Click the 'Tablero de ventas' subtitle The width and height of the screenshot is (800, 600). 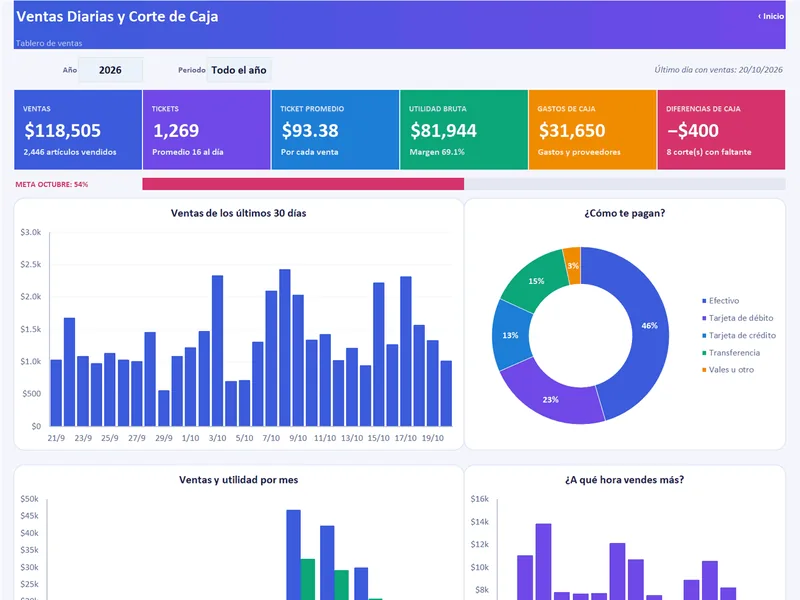tap(49, 43)
